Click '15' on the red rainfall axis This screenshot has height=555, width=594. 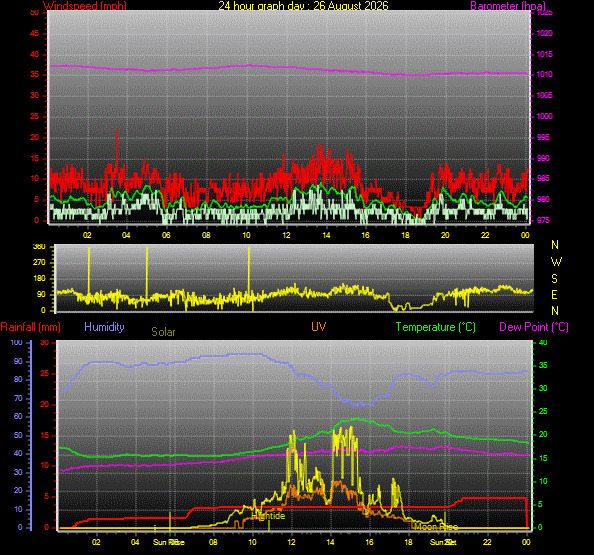click(x=45, y=435)
